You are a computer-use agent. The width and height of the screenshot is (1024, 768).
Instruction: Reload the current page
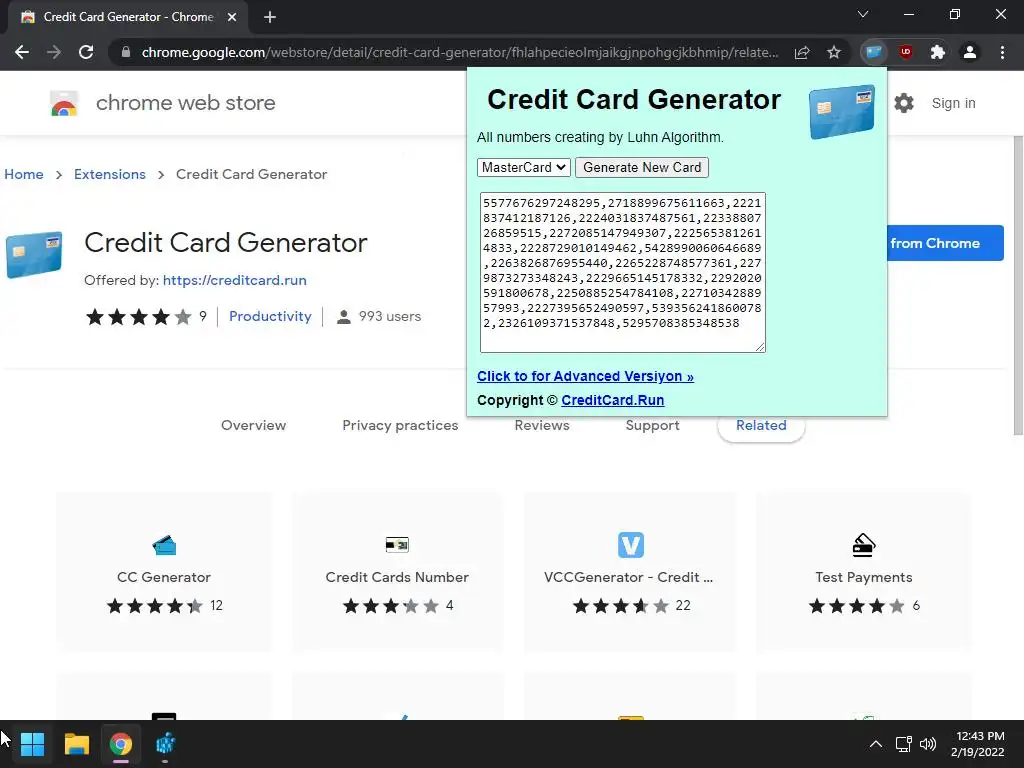pos(86,52)
